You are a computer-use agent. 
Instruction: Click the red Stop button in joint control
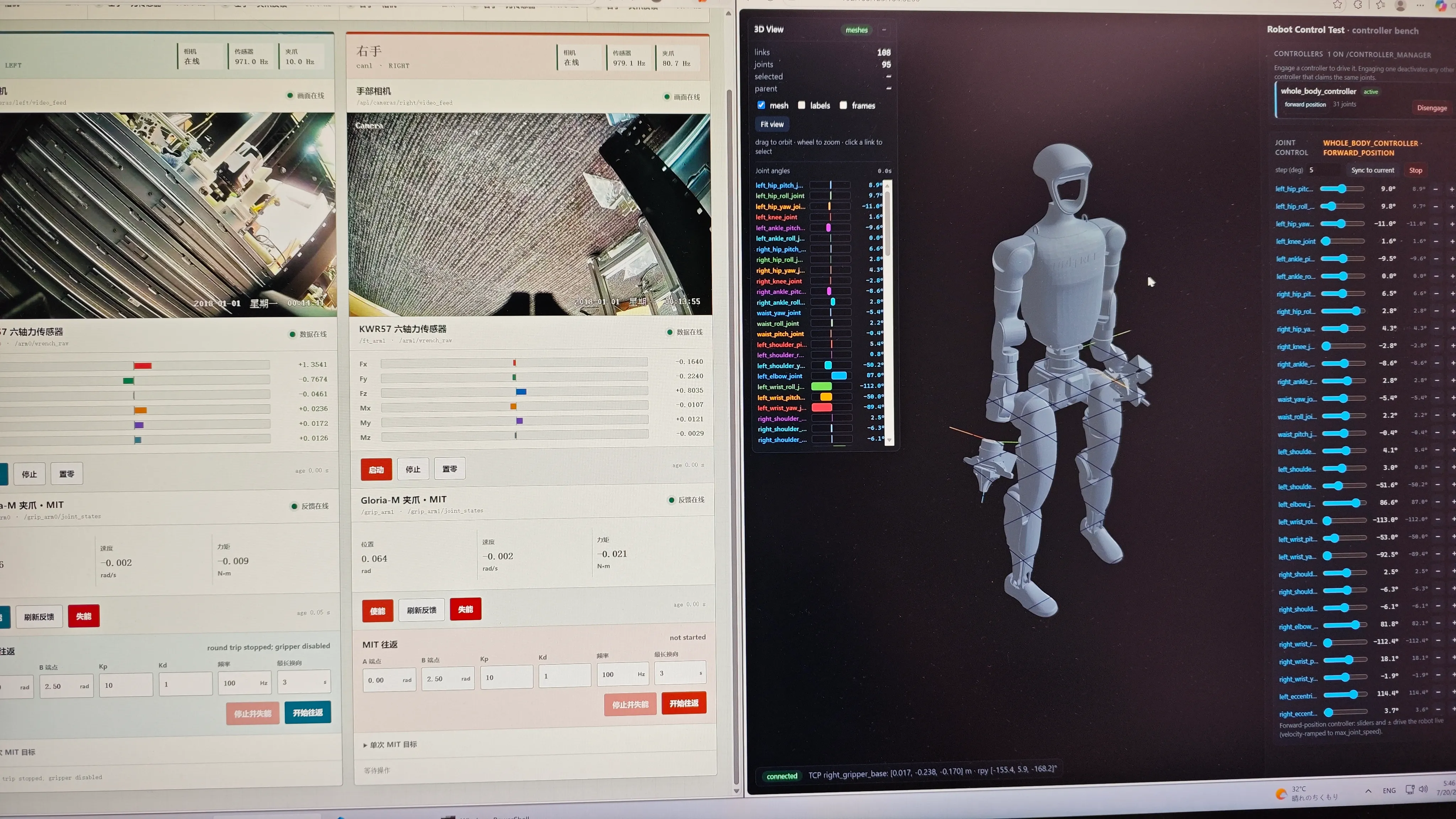tap(1415, 170)
